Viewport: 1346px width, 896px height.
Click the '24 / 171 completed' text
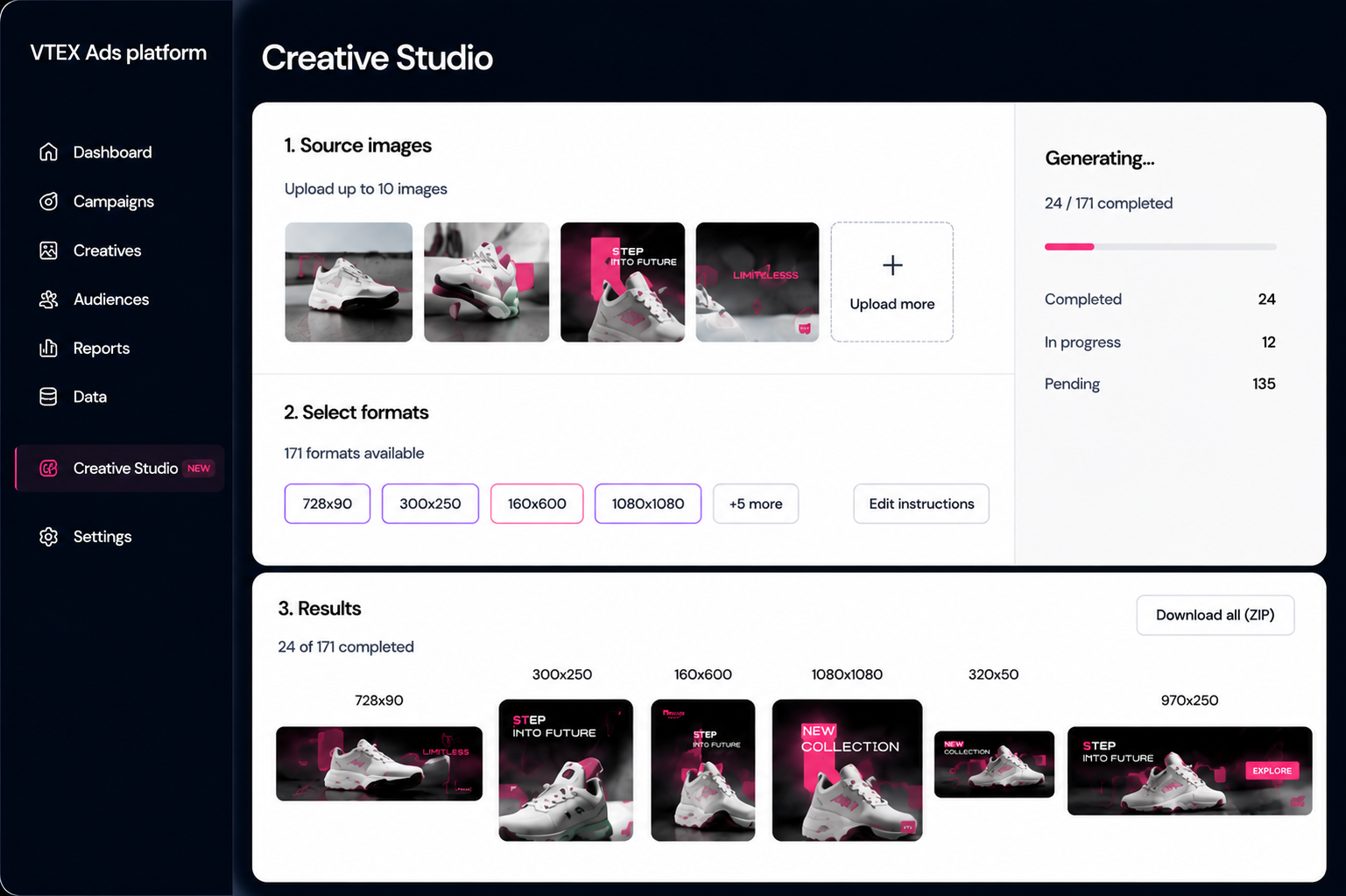tap(1109, 203)
